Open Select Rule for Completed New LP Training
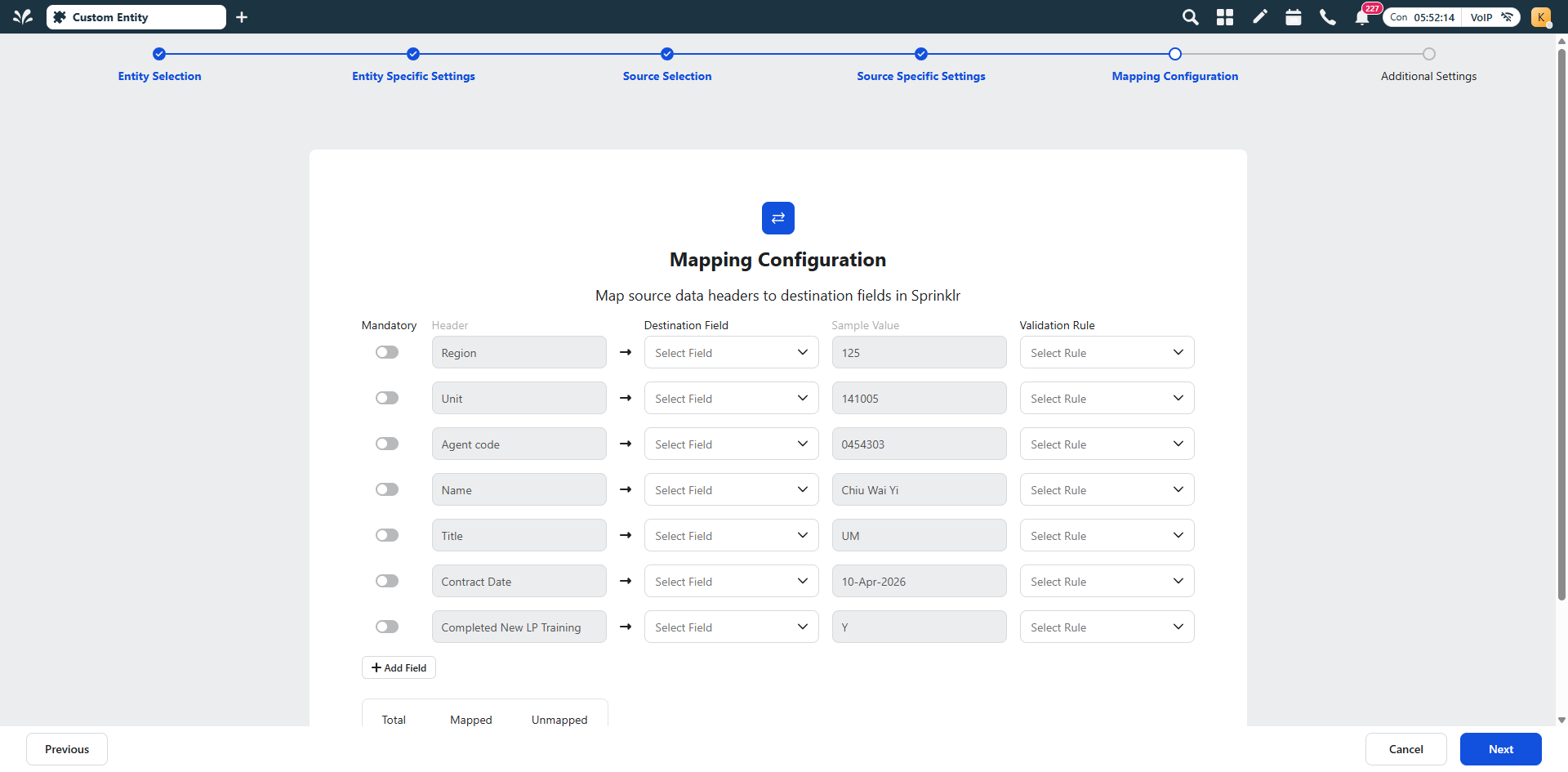Image resolution: width=1568 pixels, height=772 pixels. click(1107, 627)
